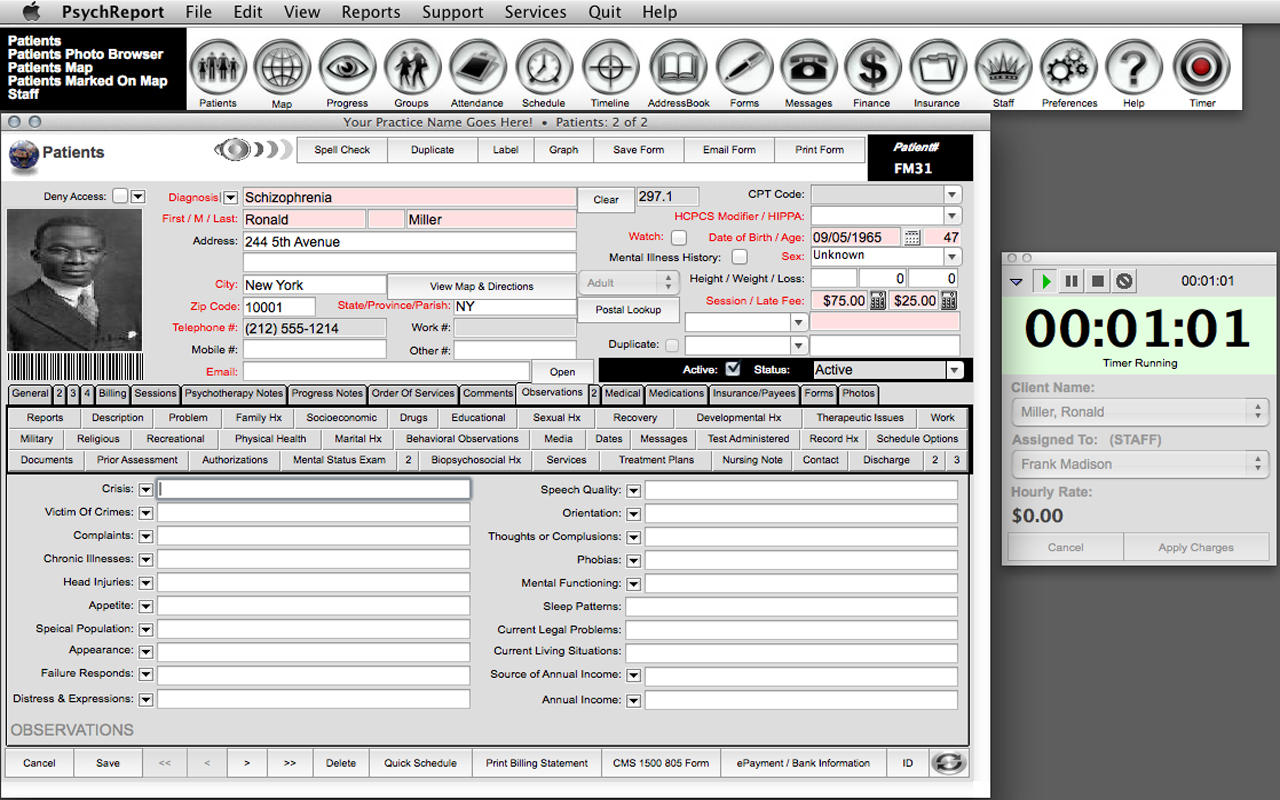Stop the timer
Screen dimensions: 1280x800
point(1097,281)
